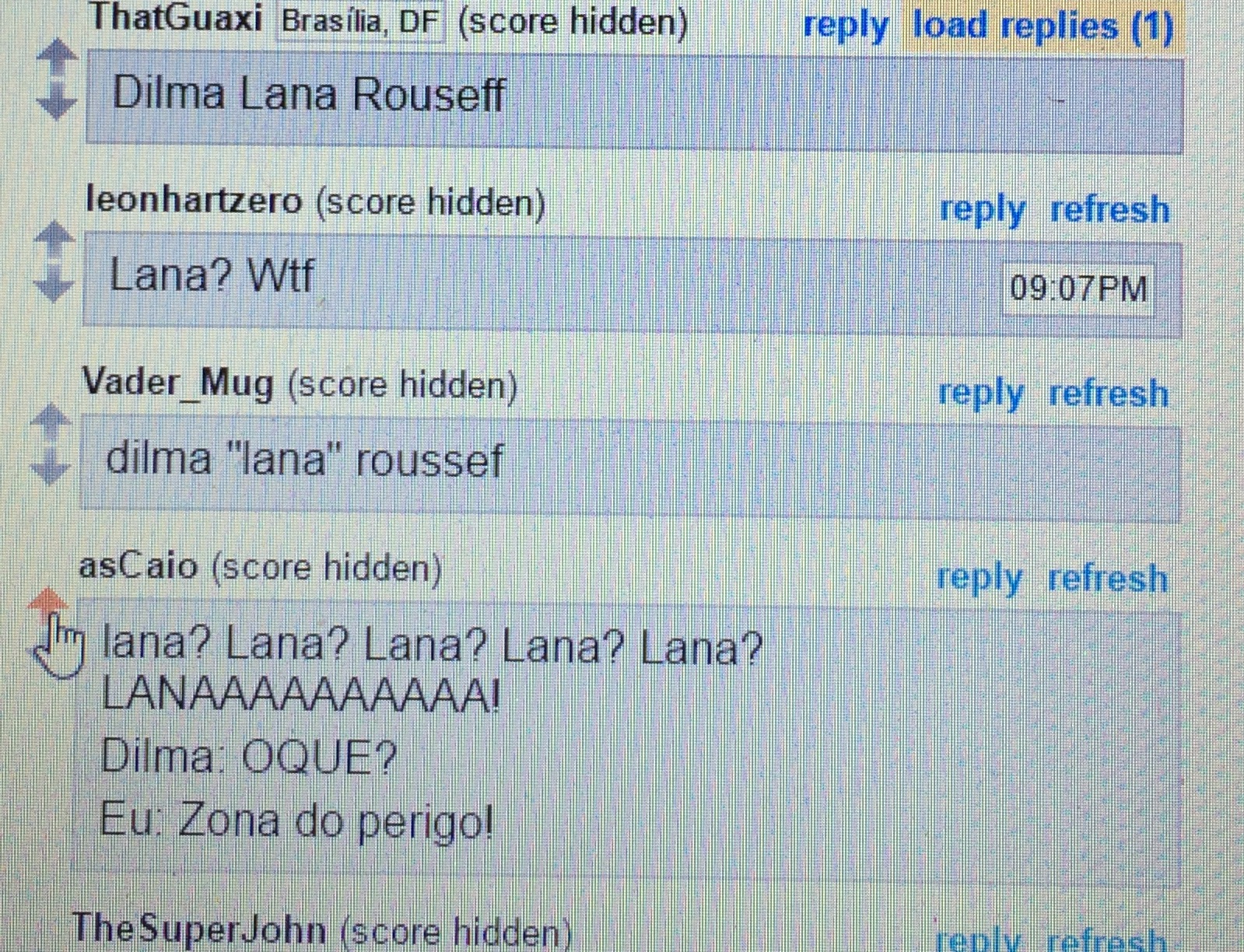The width and height of the screenshot is (1244, 952).
Task: Open leonhartzero's username link
Action: (194, 201)
